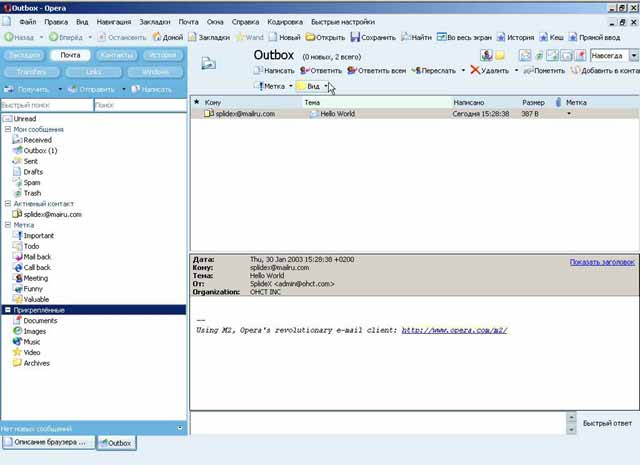Open the dropdown arrow beside Удалить

click(x=516, y=71)
